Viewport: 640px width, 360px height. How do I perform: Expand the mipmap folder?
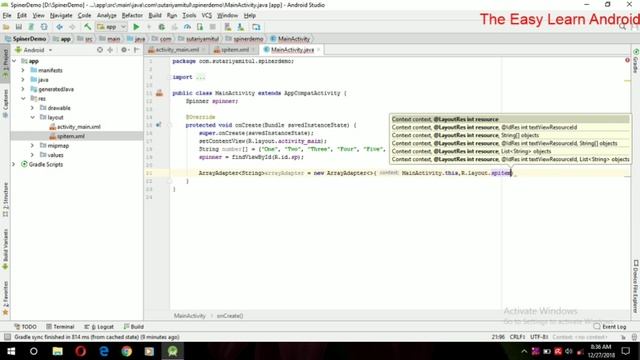click(x=32, y=145)
